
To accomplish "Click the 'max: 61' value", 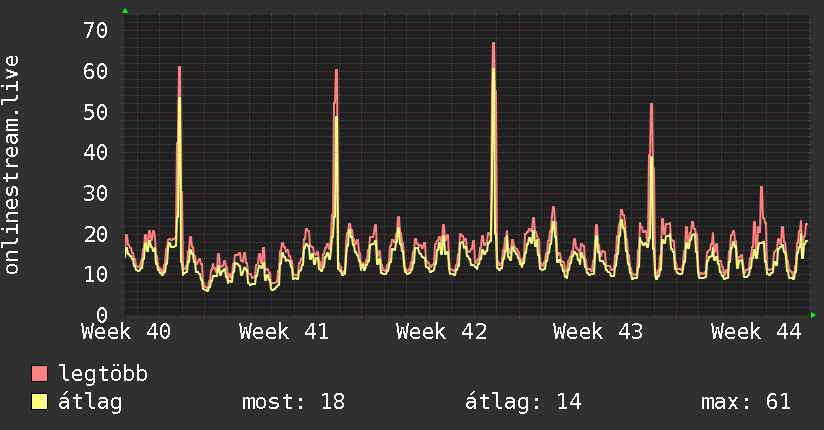I will pyautogui.click(x=746, y=402).
